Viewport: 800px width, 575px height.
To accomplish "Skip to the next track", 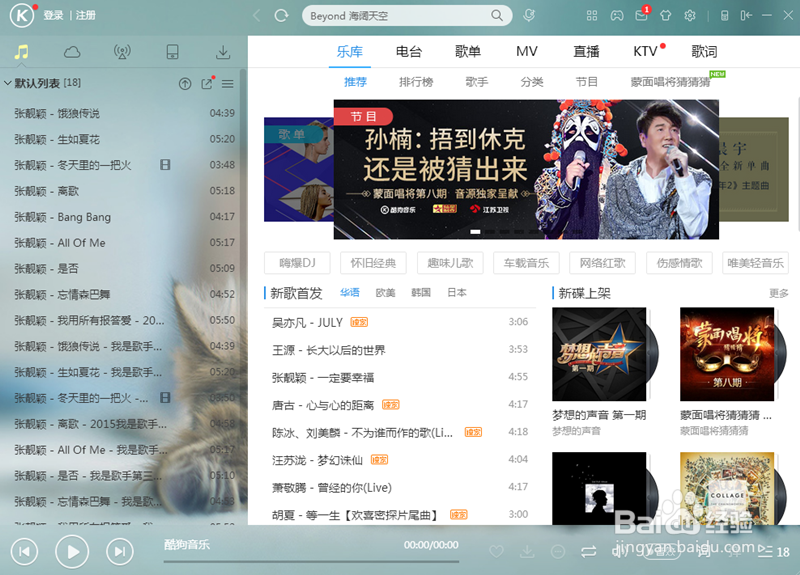I will [120, 552].
